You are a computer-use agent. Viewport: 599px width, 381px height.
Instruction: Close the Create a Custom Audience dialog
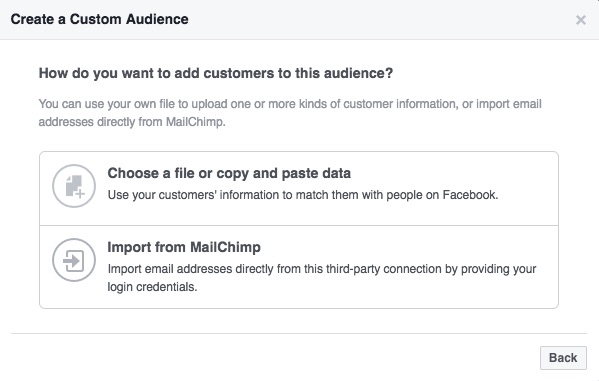[581, 20]
